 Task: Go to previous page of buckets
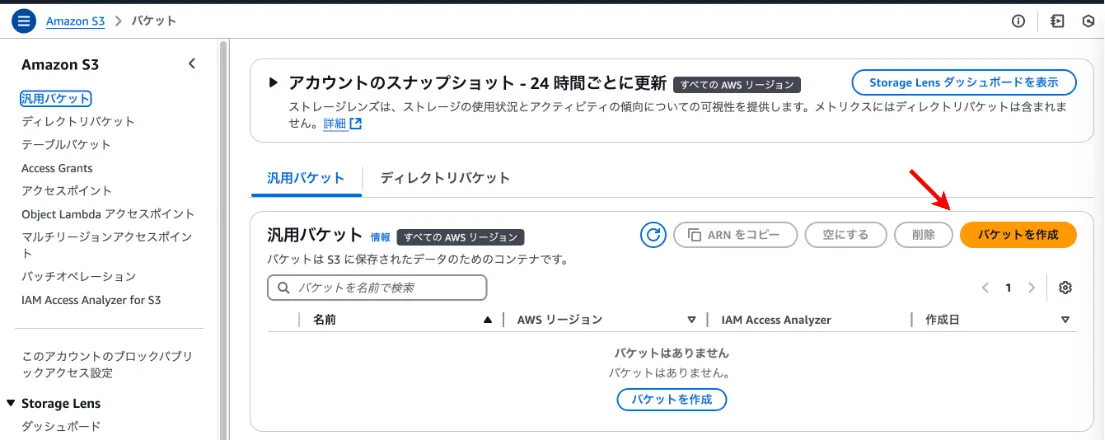(985, 288)
